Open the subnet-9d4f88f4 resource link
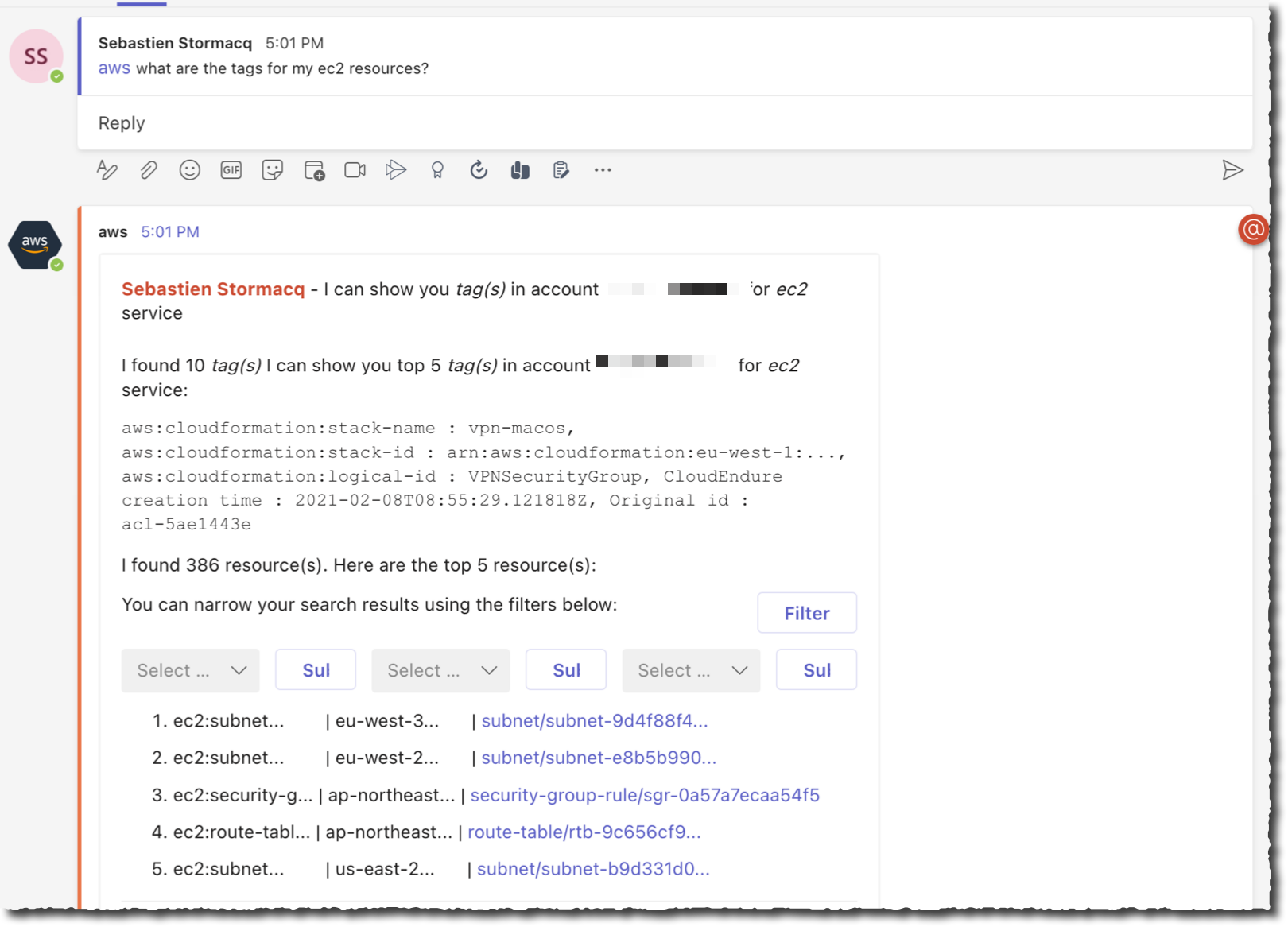1288x927 pixels. click(595, 721)
